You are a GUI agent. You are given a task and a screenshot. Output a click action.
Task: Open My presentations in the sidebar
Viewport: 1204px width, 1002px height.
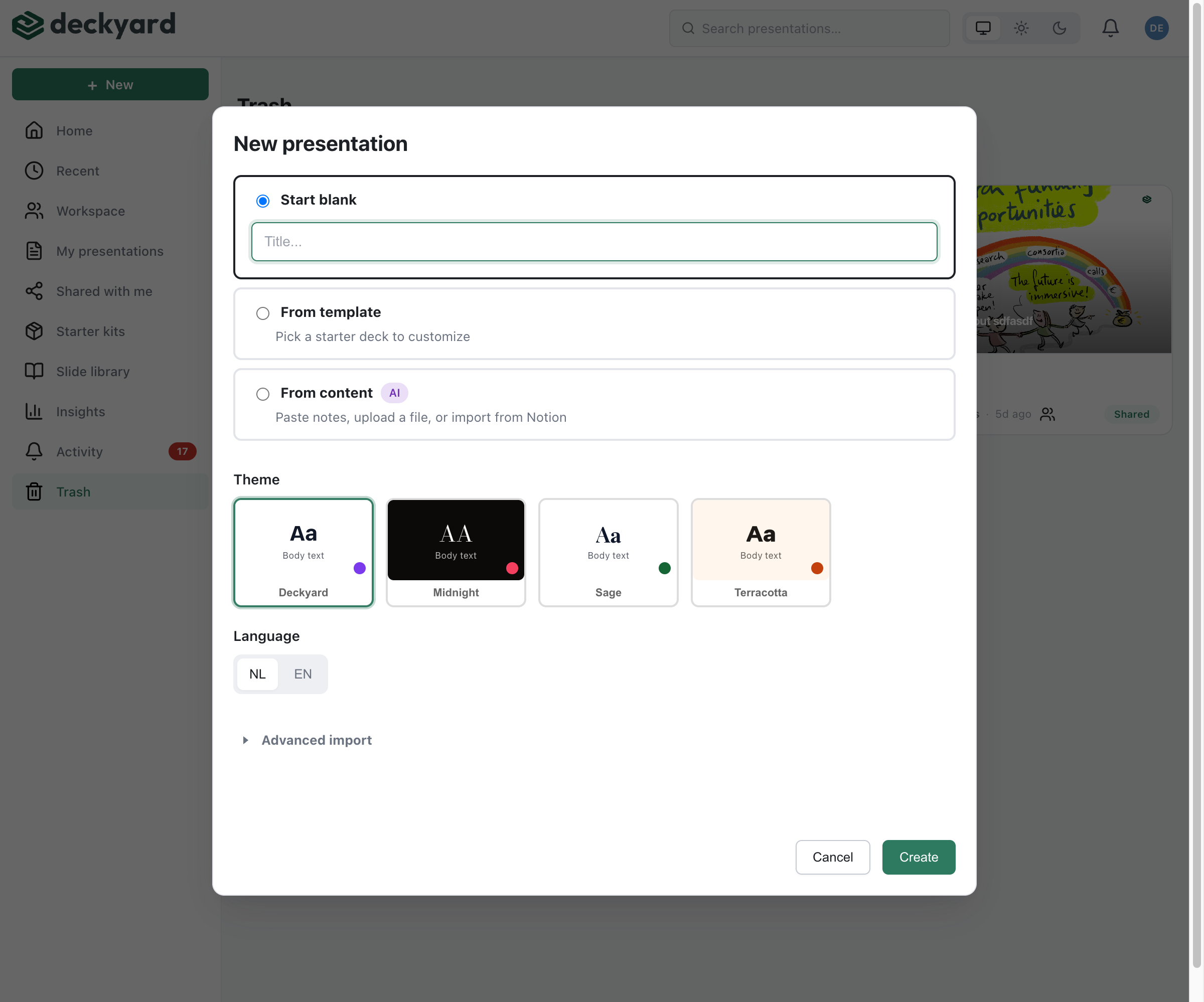[x=110, y=251]
